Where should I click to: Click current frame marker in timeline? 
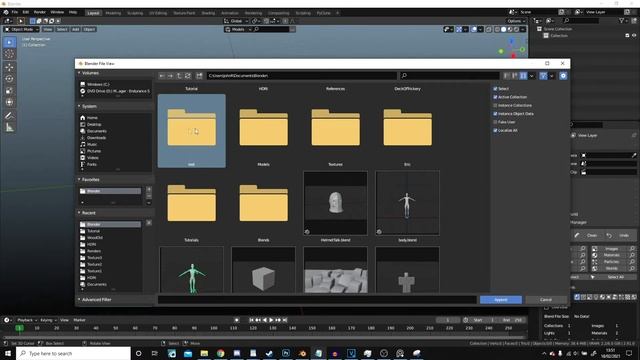pos(19,328)
